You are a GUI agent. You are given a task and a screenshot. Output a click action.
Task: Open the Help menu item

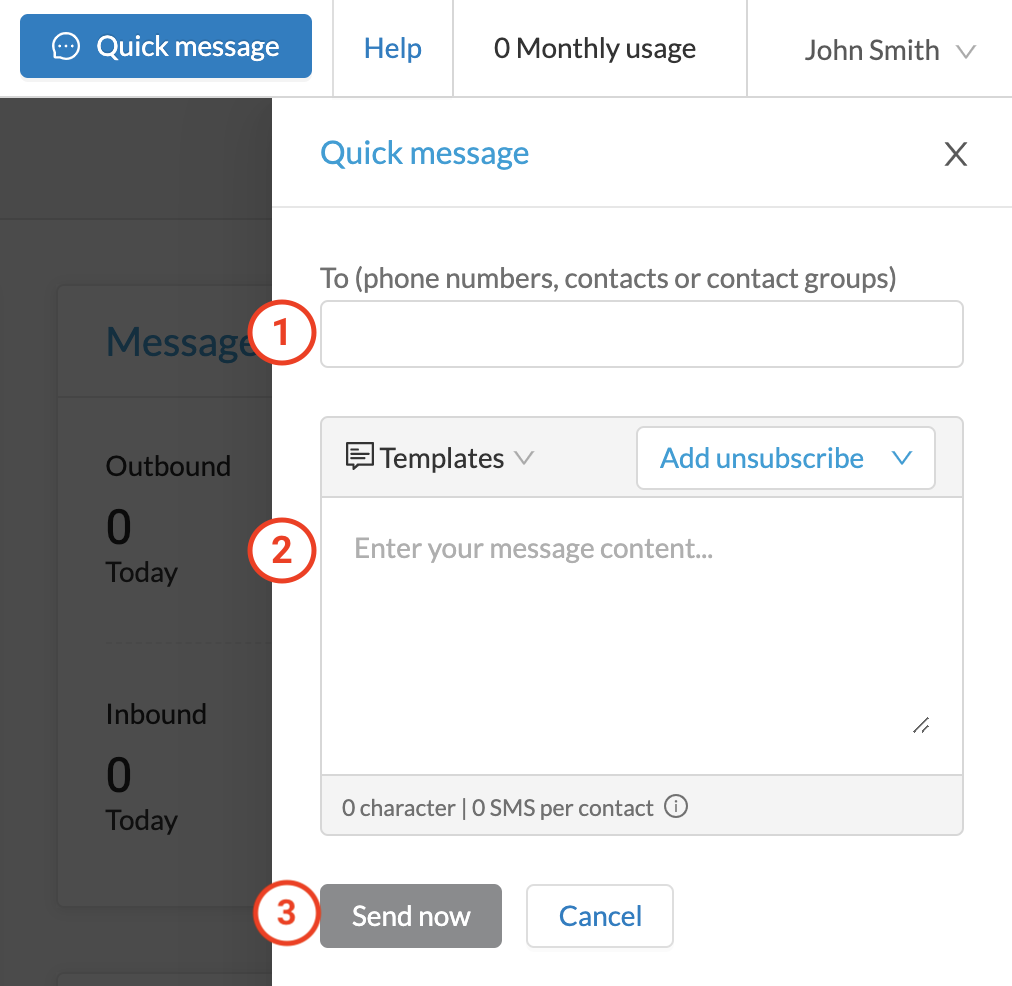[x=392, y=48]
